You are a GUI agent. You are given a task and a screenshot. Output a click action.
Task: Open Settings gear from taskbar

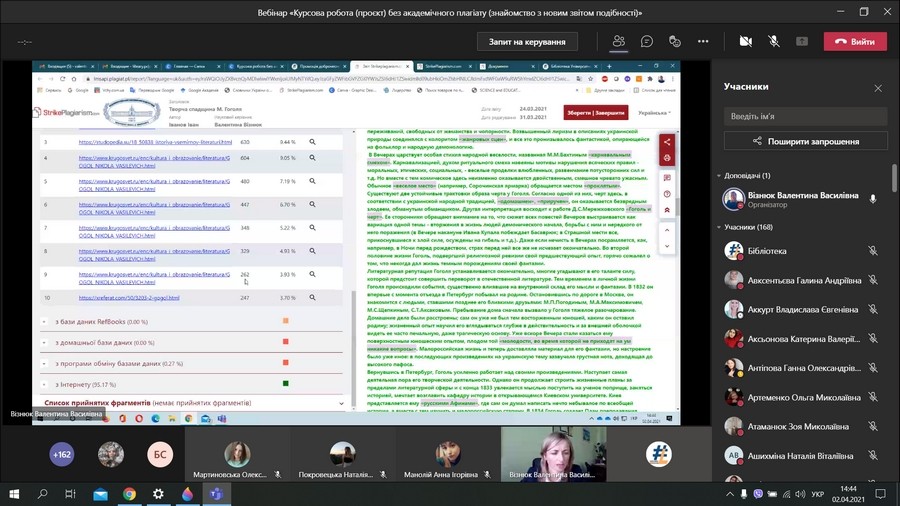(x=158, y=494)
